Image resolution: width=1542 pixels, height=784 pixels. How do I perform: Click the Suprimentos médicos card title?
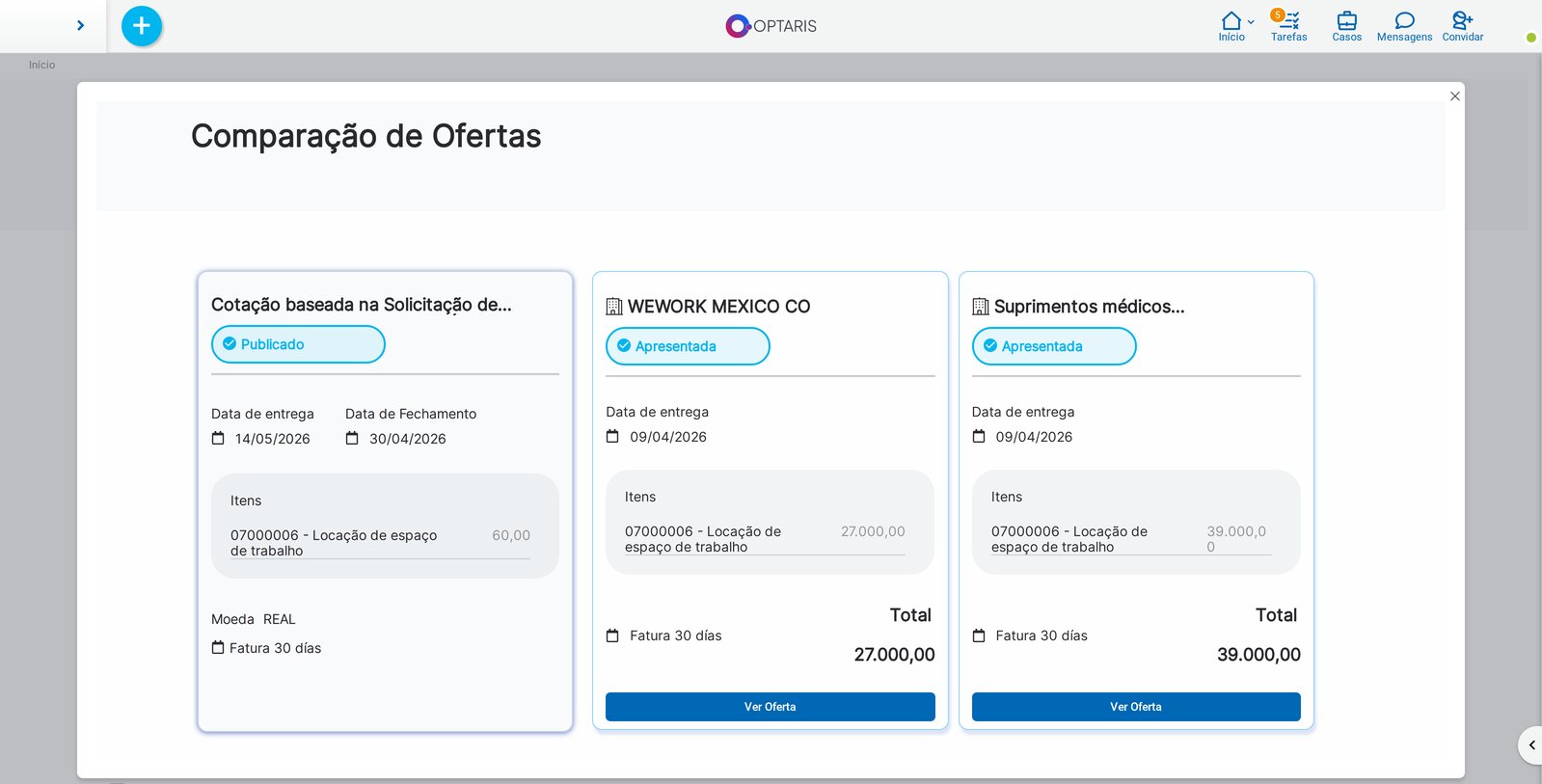(1089, 307)
